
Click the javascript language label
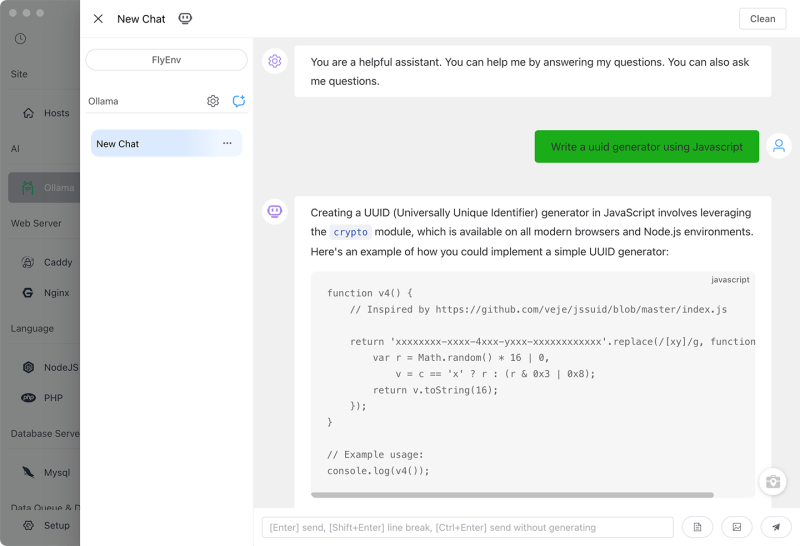[x=730, y=280]
